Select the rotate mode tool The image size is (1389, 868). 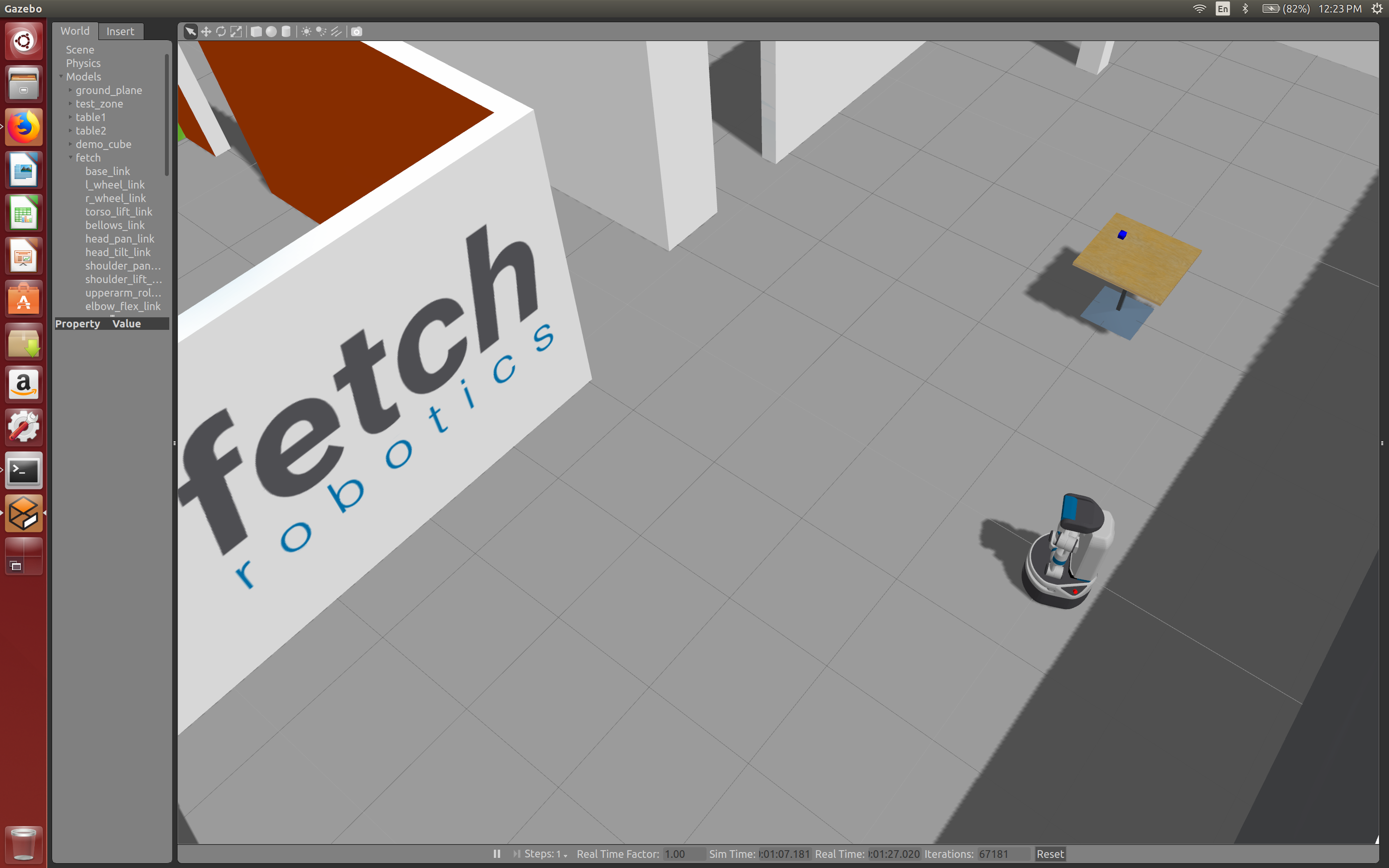(x=221, y=31)
